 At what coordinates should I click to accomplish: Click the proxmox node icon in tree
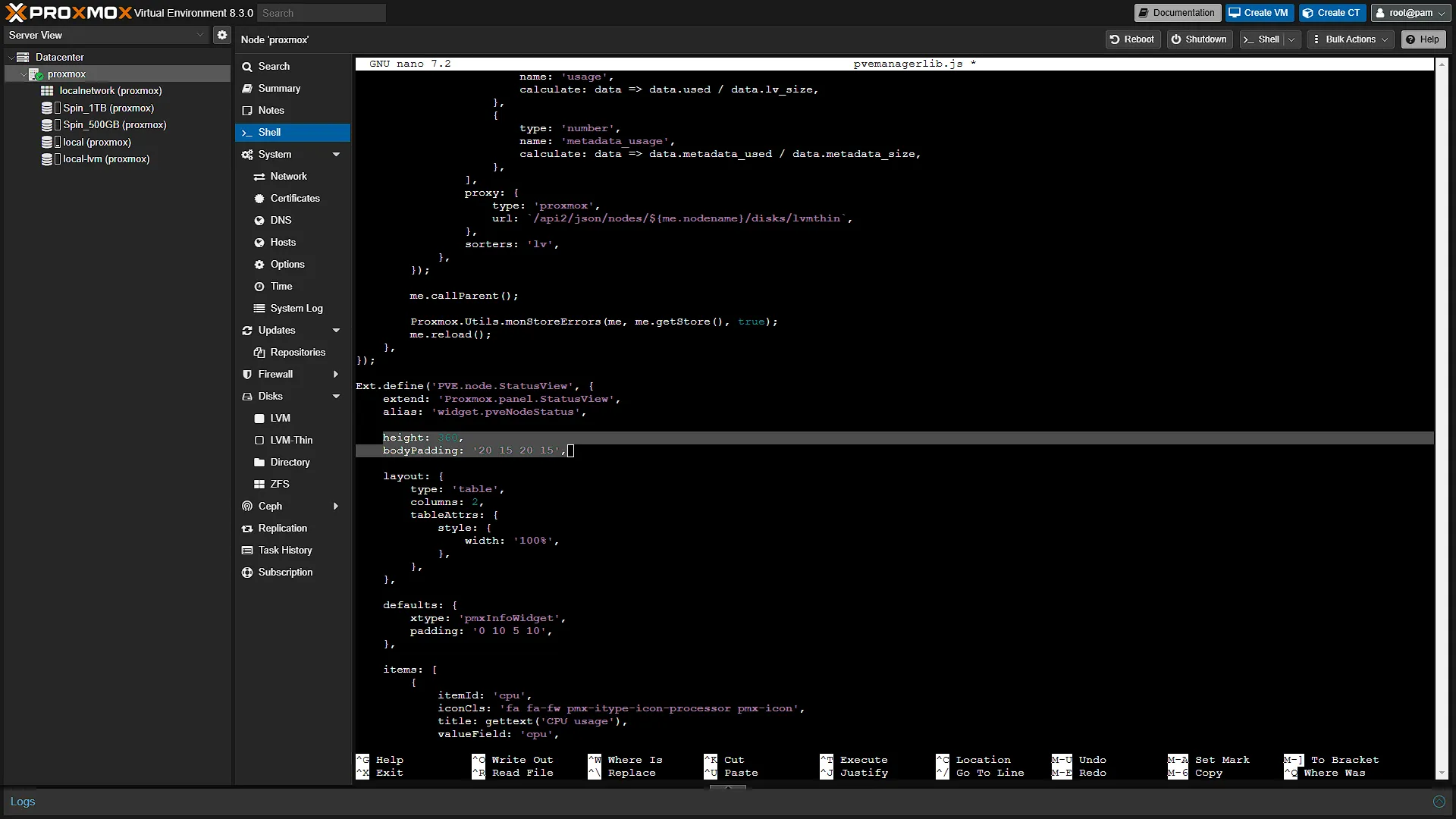click(35, 74)
